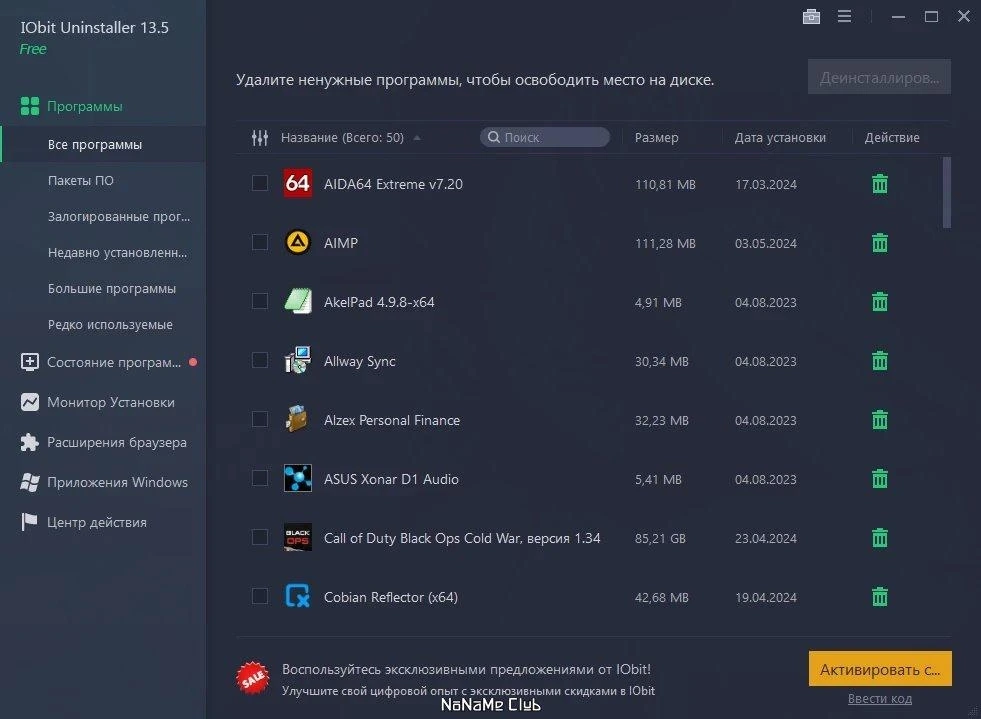The width and height of the screenshot is (981, 719).
Task: Click trash icon for AIMP
Action: click(880, 243)
